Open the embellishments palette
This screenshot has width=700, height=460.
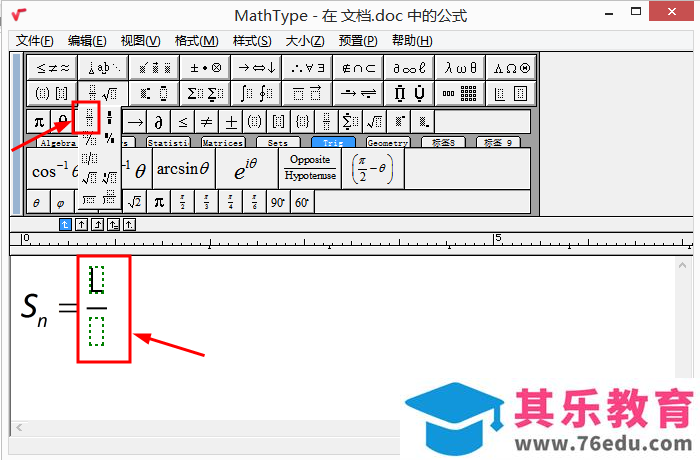click(154, 67)
